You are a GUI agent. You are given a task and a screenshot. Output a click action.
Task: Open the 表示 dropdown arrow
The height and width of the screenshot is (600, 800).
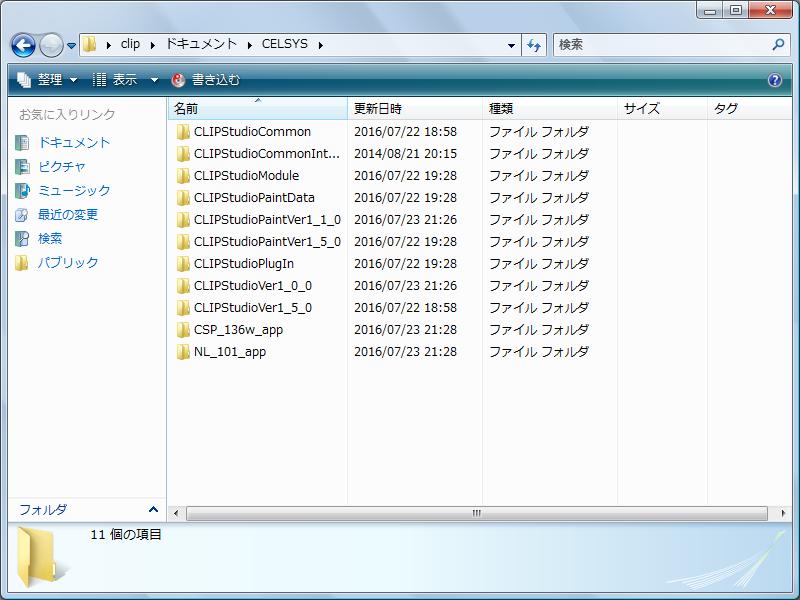[154, 80]
